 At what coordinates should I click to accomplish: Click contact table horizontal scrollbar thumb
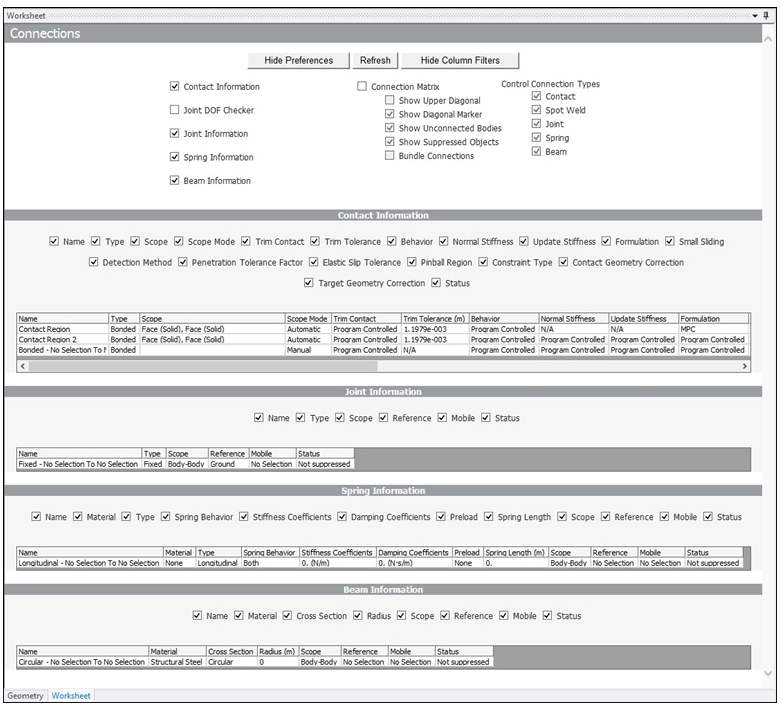203,366
